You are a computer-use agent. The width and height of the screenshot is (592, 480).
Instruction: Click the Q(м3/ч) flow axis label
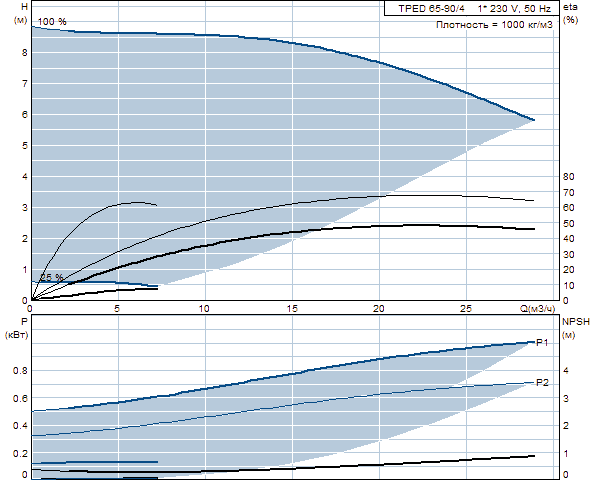click(538, 309)
